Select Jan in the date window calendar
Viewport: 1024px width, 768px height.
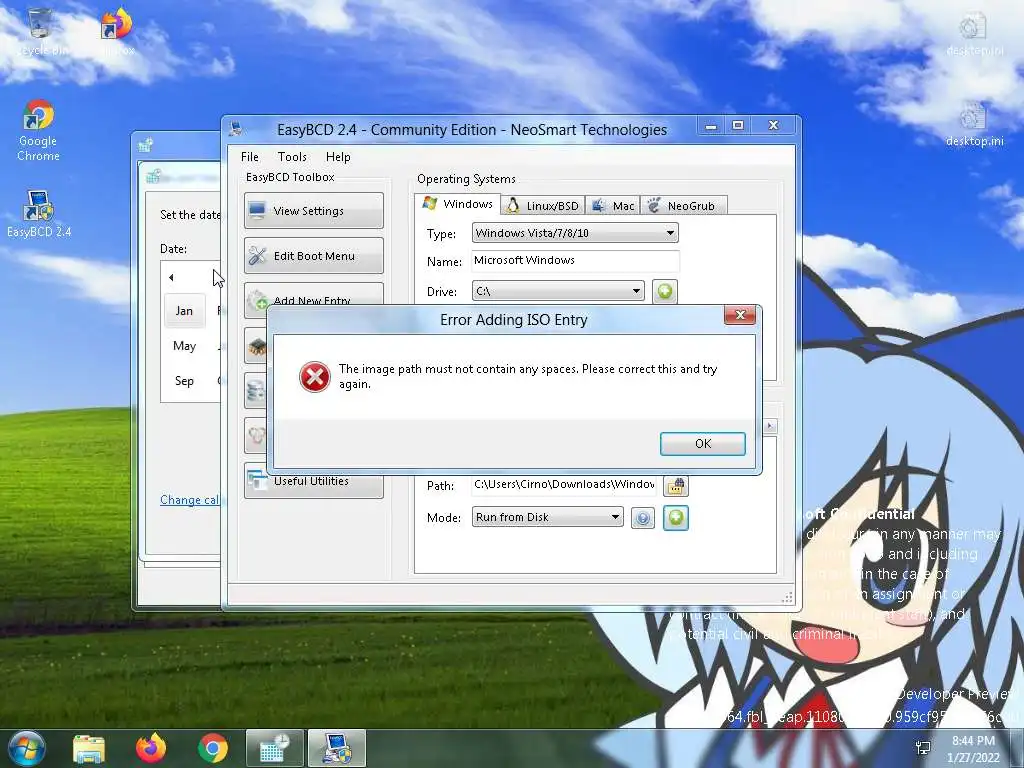[x=184, y=311]
